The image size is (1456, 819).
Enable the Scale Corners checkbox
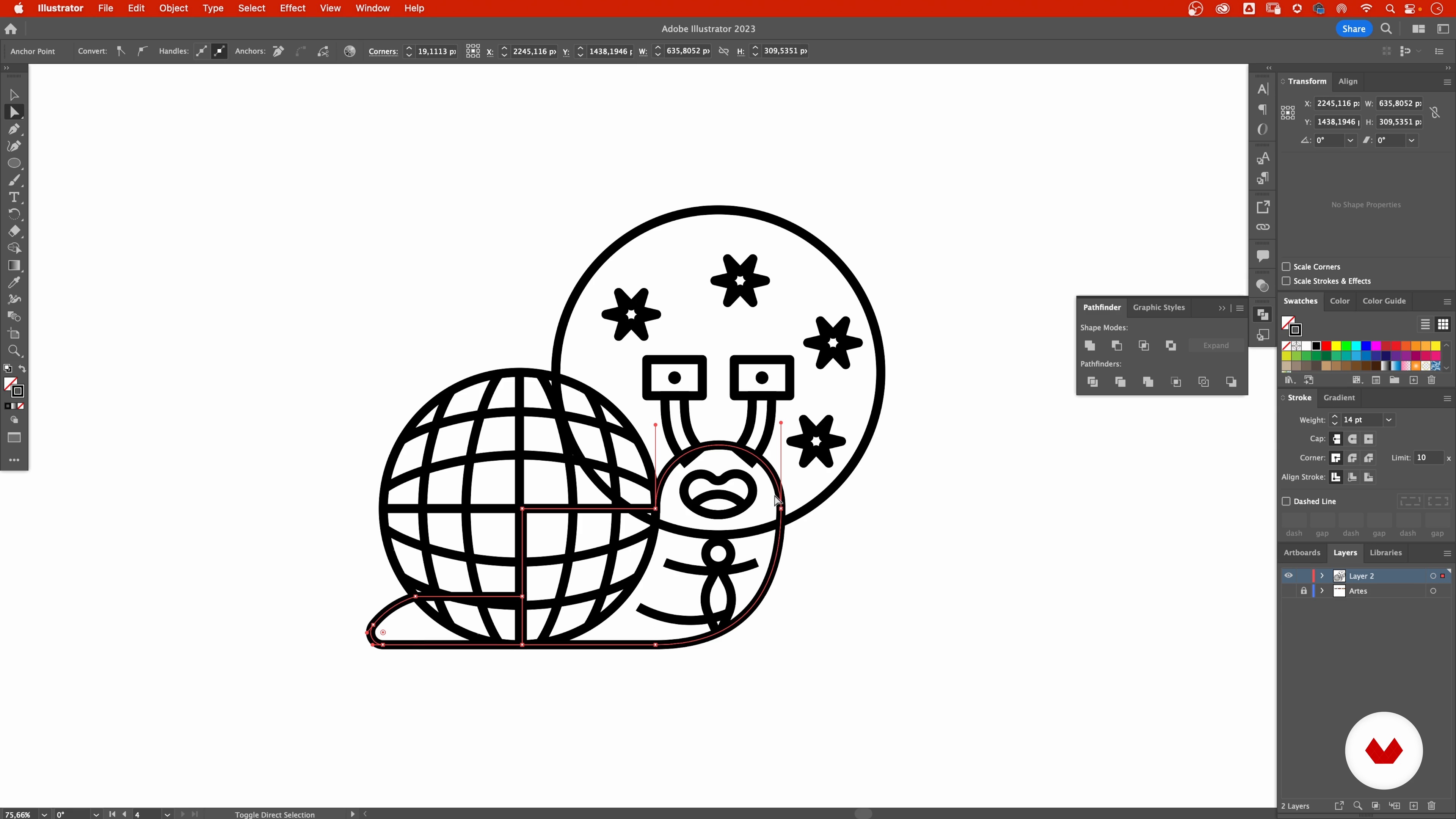[1287, 267]
